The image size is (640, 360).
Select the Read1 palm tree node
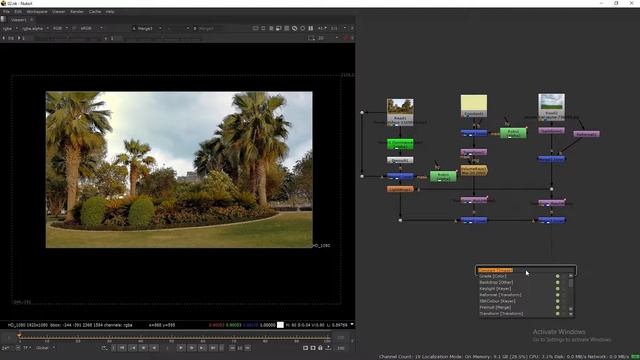[x=400, y=111]
